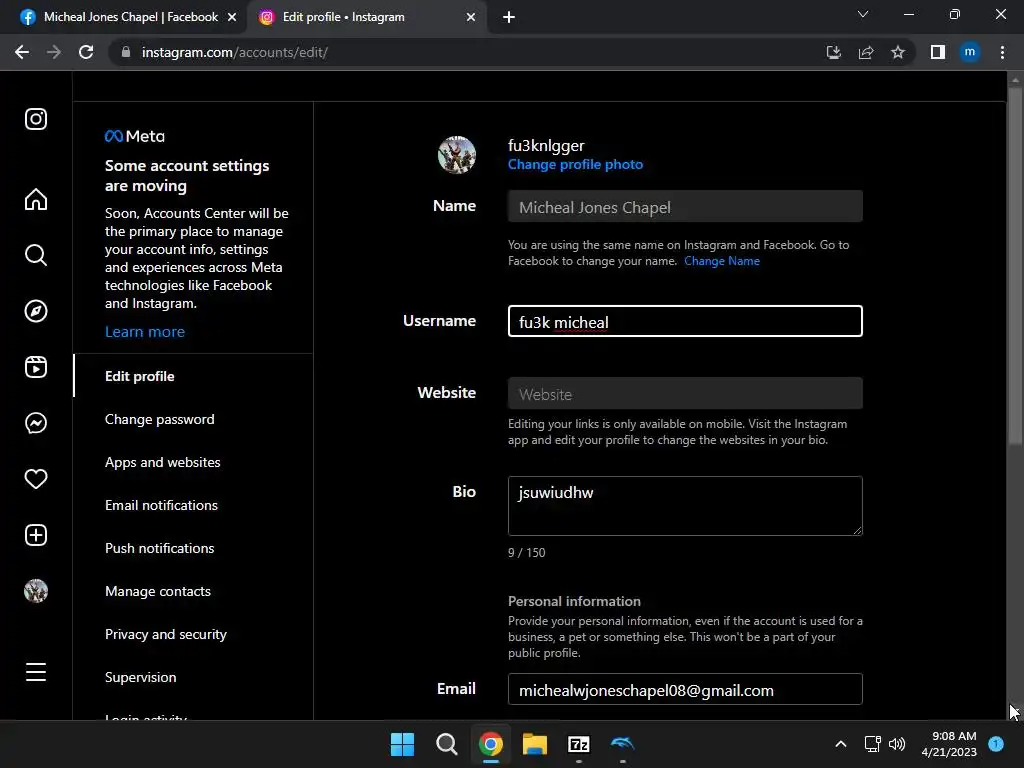The width and height of the screenshot is (1024, 768).
Task: Open network status icon in system tray
Action: coord(872,744)
